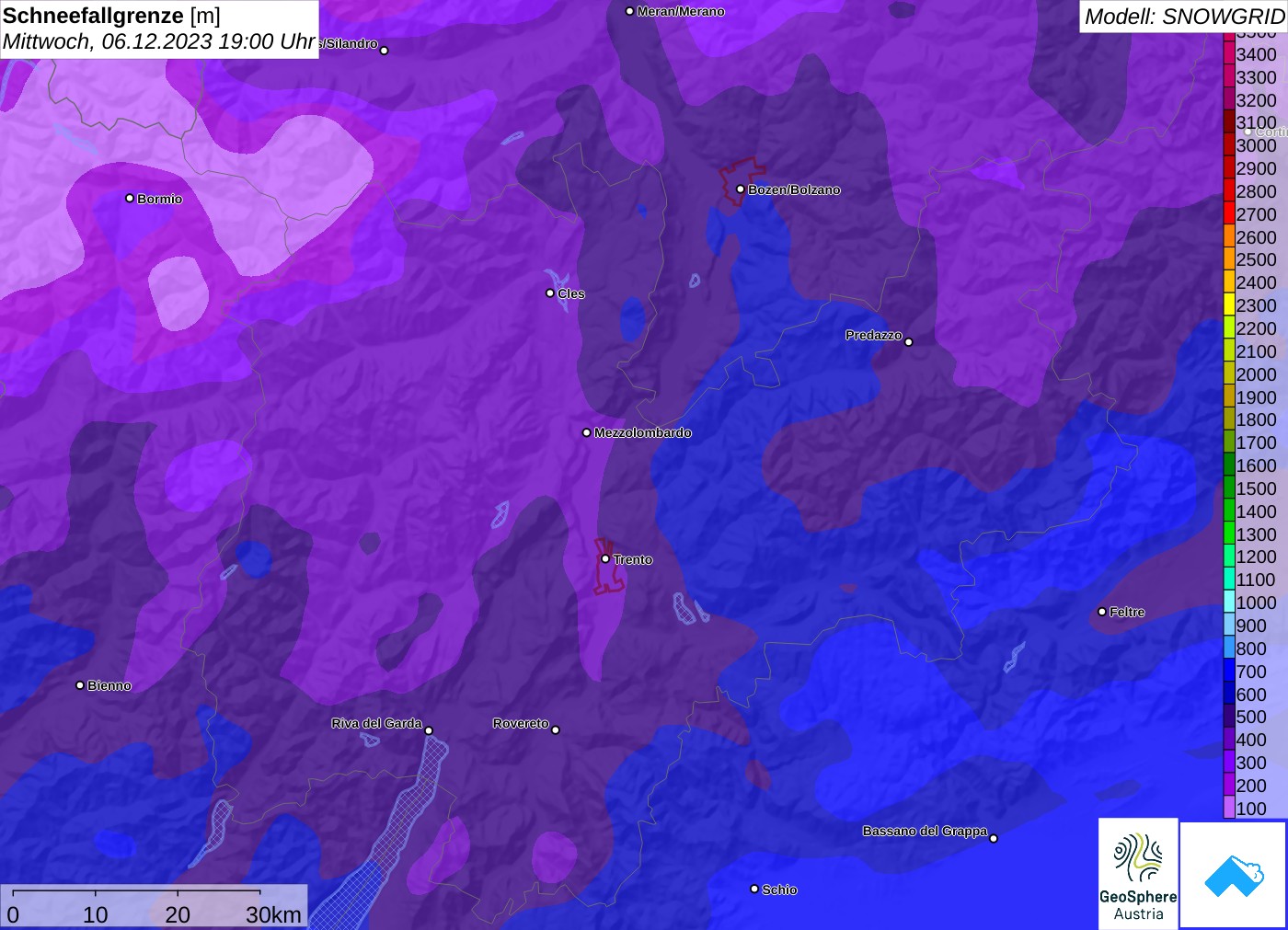Click the Modell: SNOWGRID label
This screenshot has width=1288, height=930.
[1184, 17]
